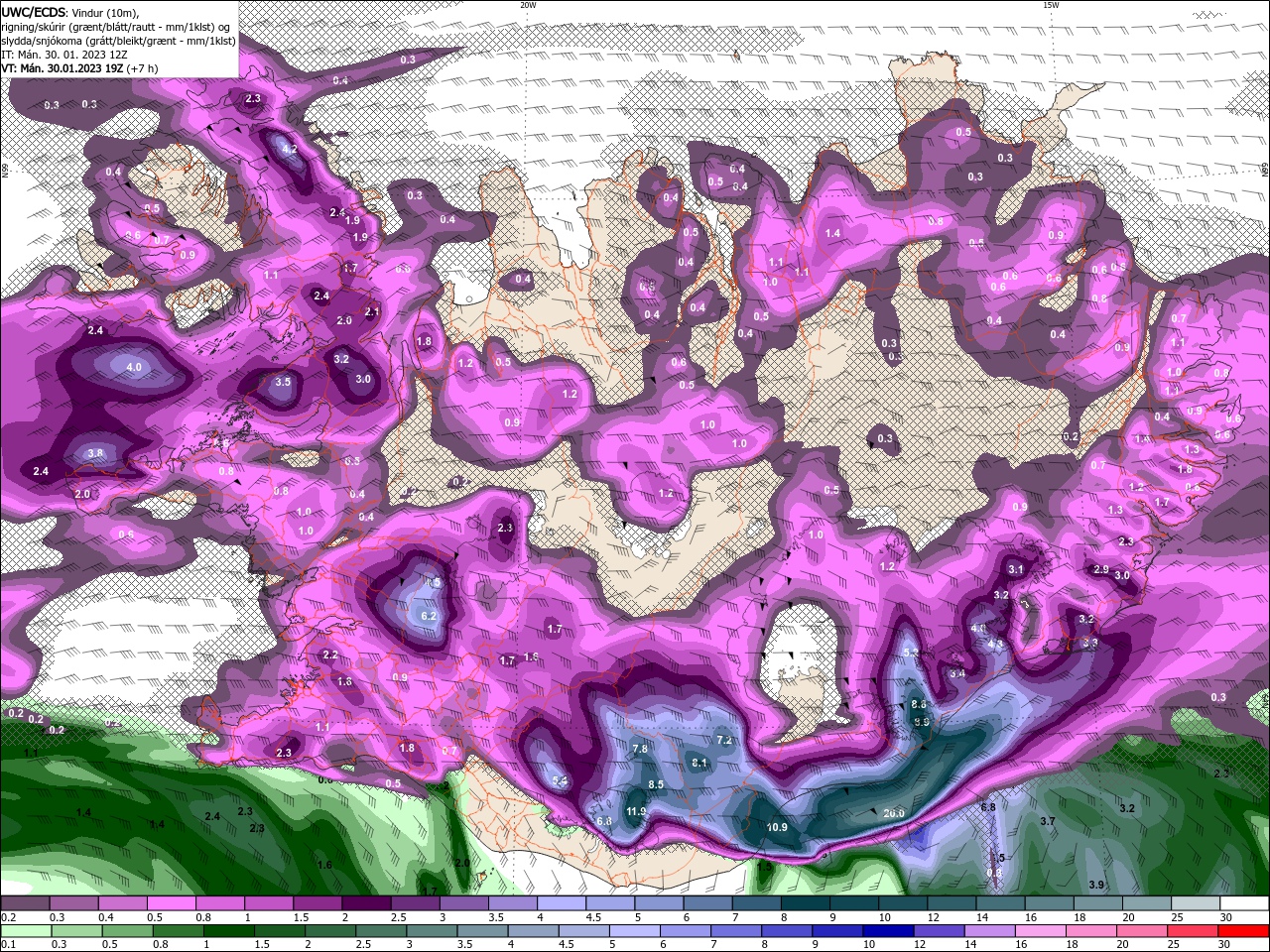This screenshot has width=1270, height=952.
Task: Select the '8.1' precipitation value
Action: (699, 763)
